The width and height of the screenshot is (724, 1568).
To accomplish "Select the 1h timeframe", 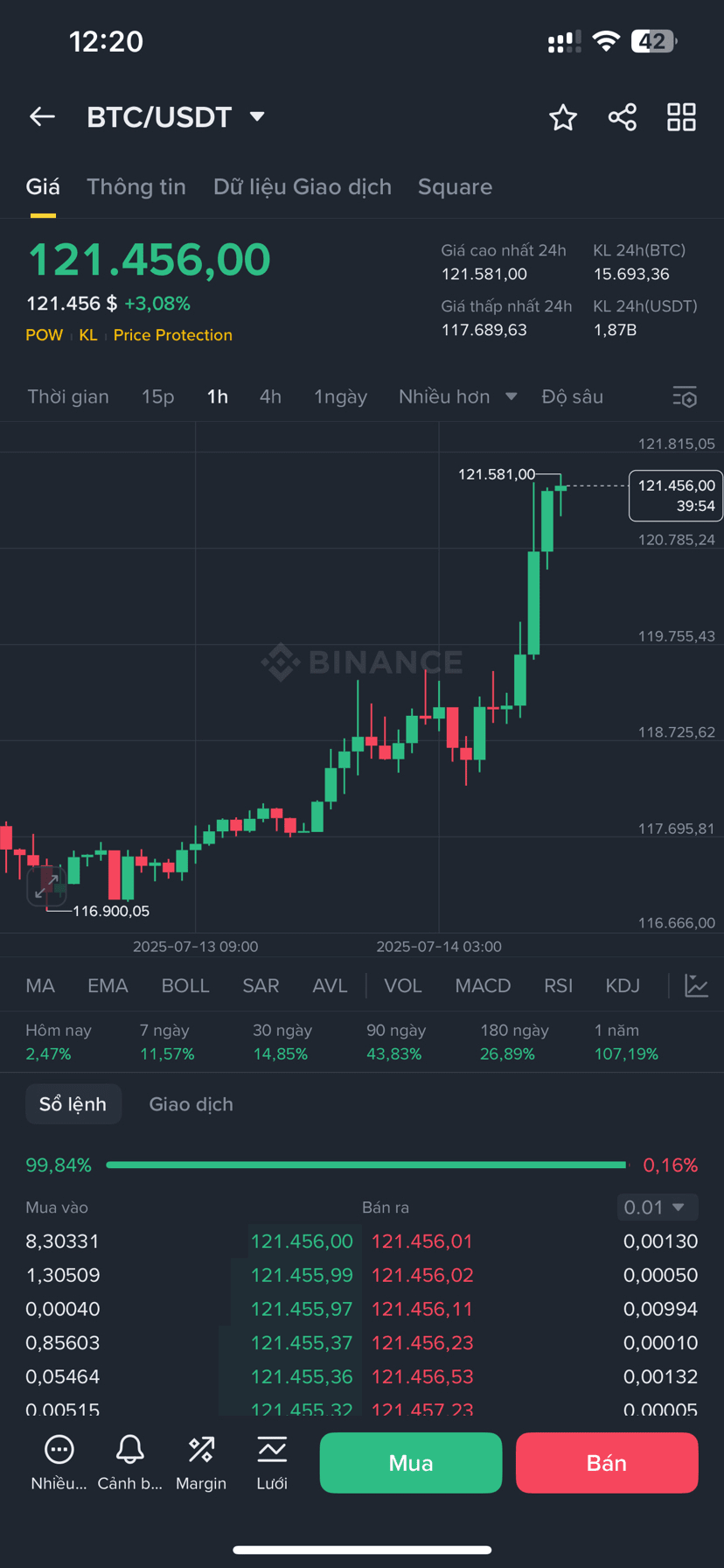I will coord(218,396).
